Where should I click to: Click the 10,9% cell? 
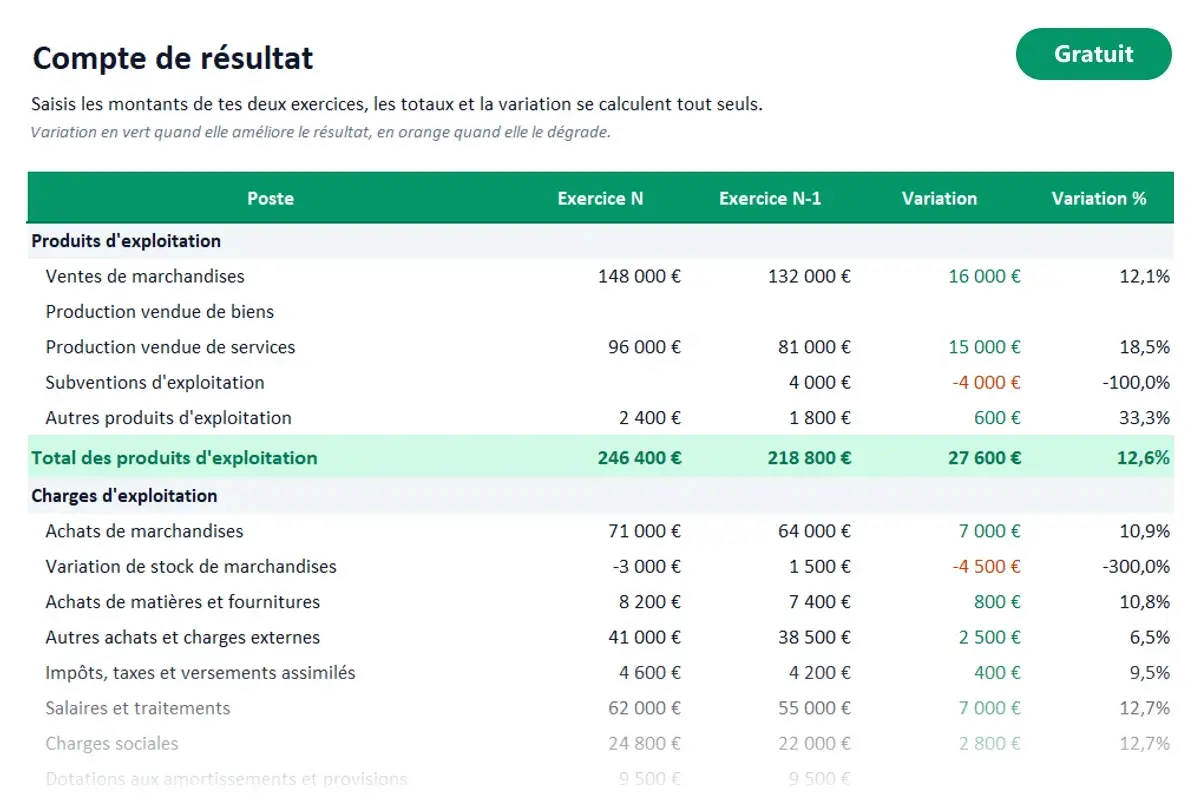(x=1144, y=531)
